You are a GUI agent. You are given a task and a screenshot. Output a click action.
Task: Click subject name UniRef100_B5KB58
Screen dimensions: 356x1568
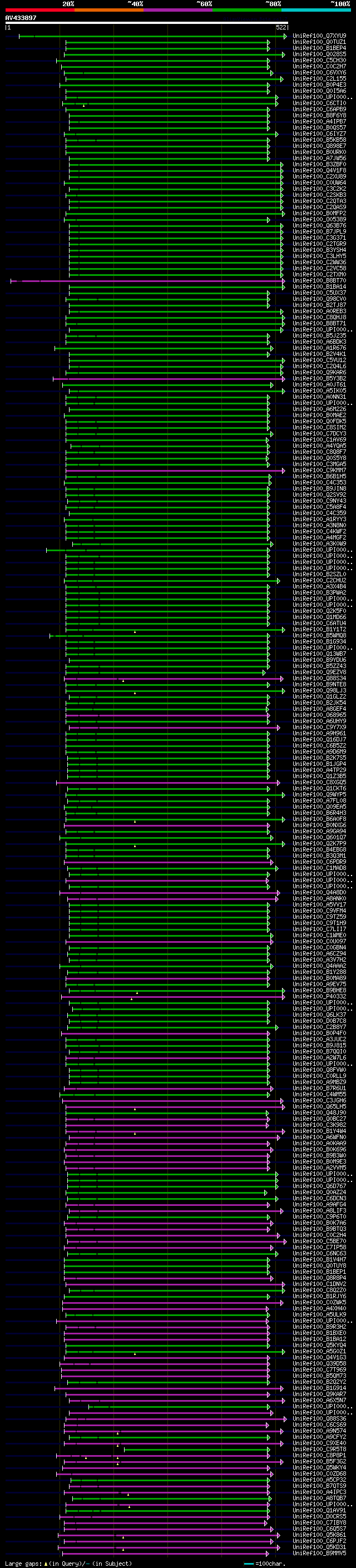click(x=319, y=140)
